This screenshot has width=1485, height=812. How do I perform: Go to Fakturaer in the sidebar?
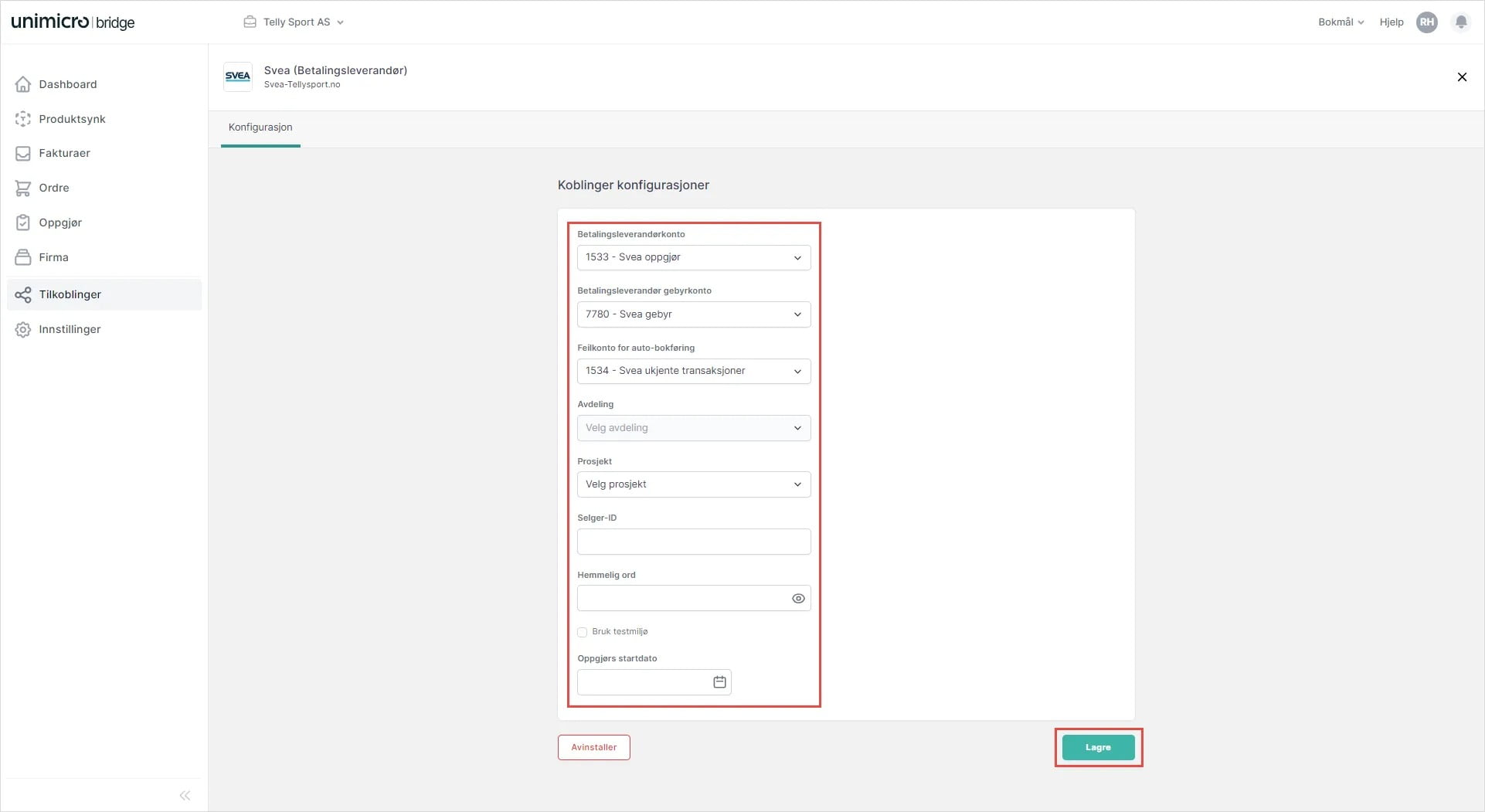pos(64,153)
